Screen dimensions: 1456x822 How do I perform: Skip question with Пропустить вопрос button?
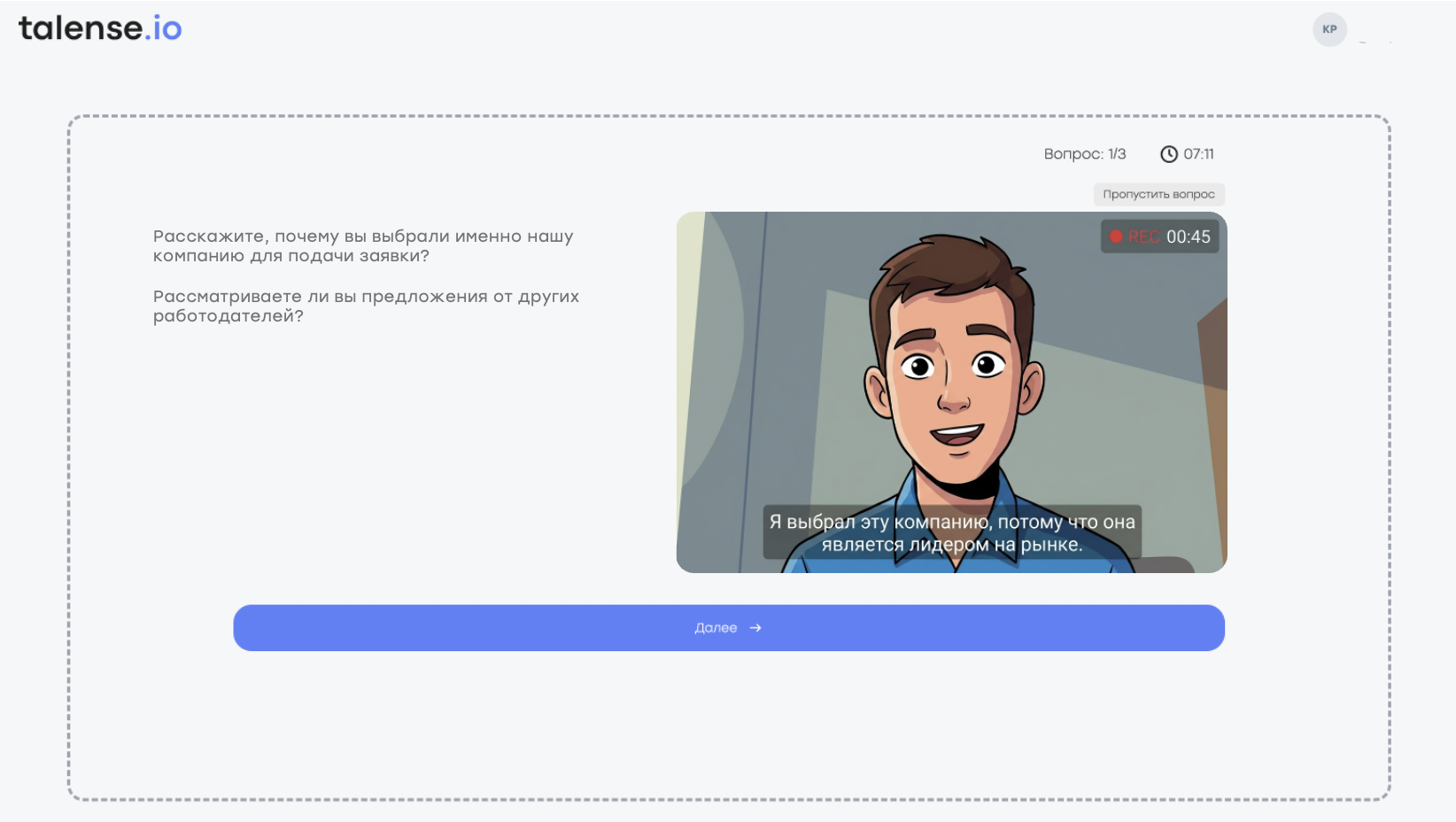1158,194
